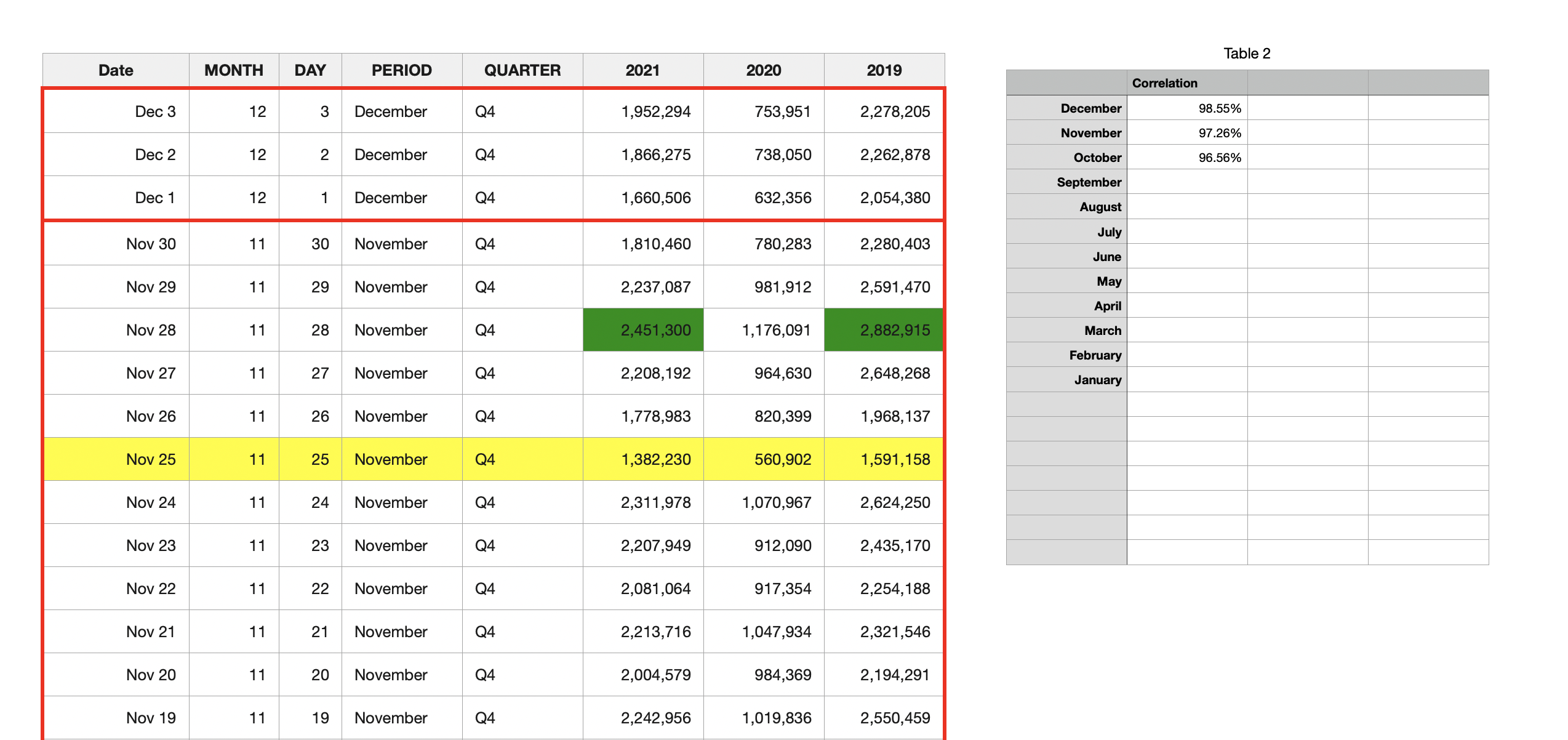Click the 2,278,205 cell
The image size is (1568, 740).
[884, 111]
